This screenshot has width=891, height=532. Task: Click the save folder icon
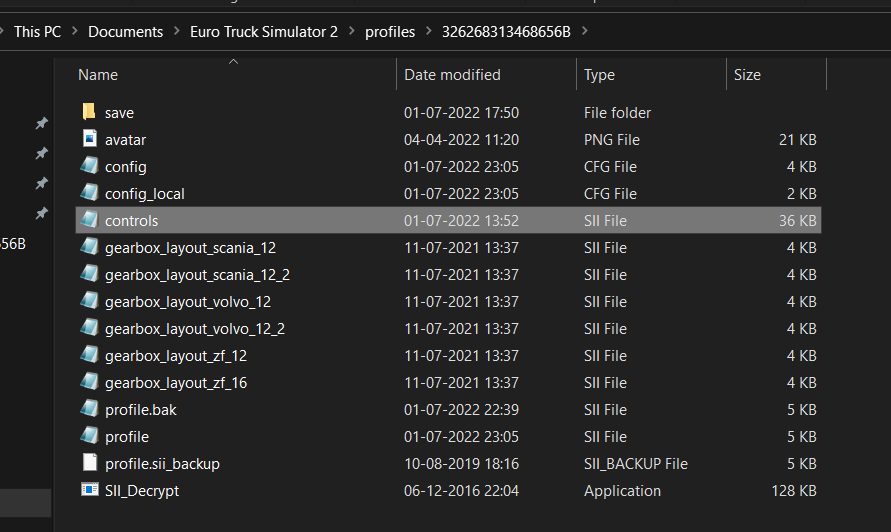click(x=89, y=113)
